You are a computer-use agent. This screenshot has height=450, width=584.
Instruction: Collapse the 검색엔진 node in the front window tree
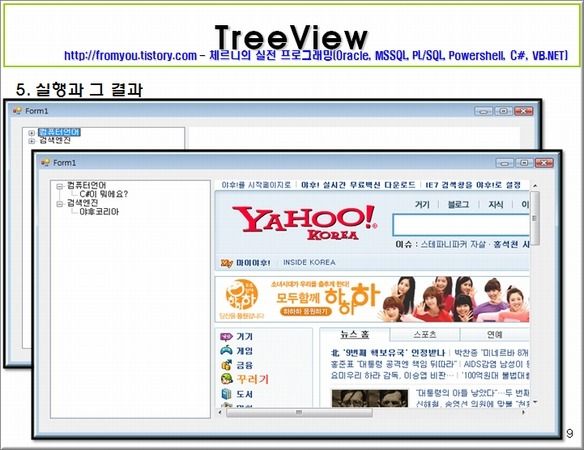coord(60,204)
